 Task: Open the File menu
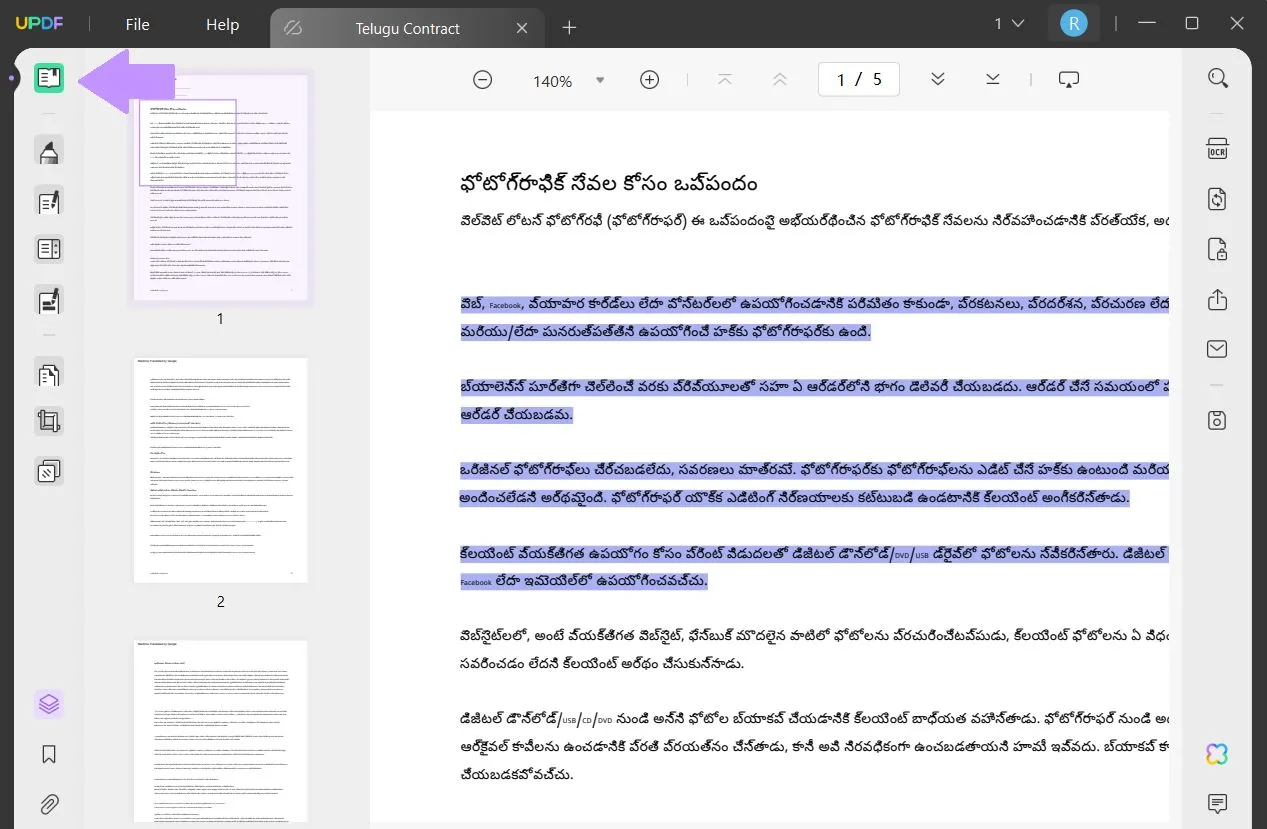pyautogui.click(x=137, y=24)
